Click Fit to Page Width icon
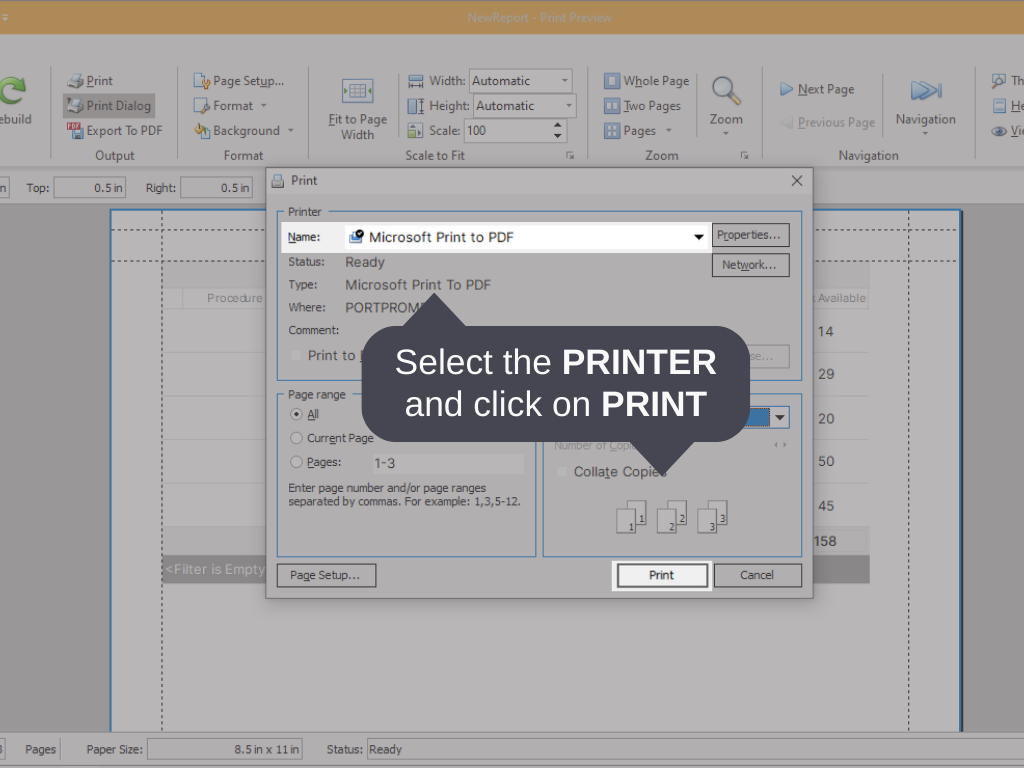The height and width of the screenshot is (768, 1024). pyautogui.click(x=357, y=91)
